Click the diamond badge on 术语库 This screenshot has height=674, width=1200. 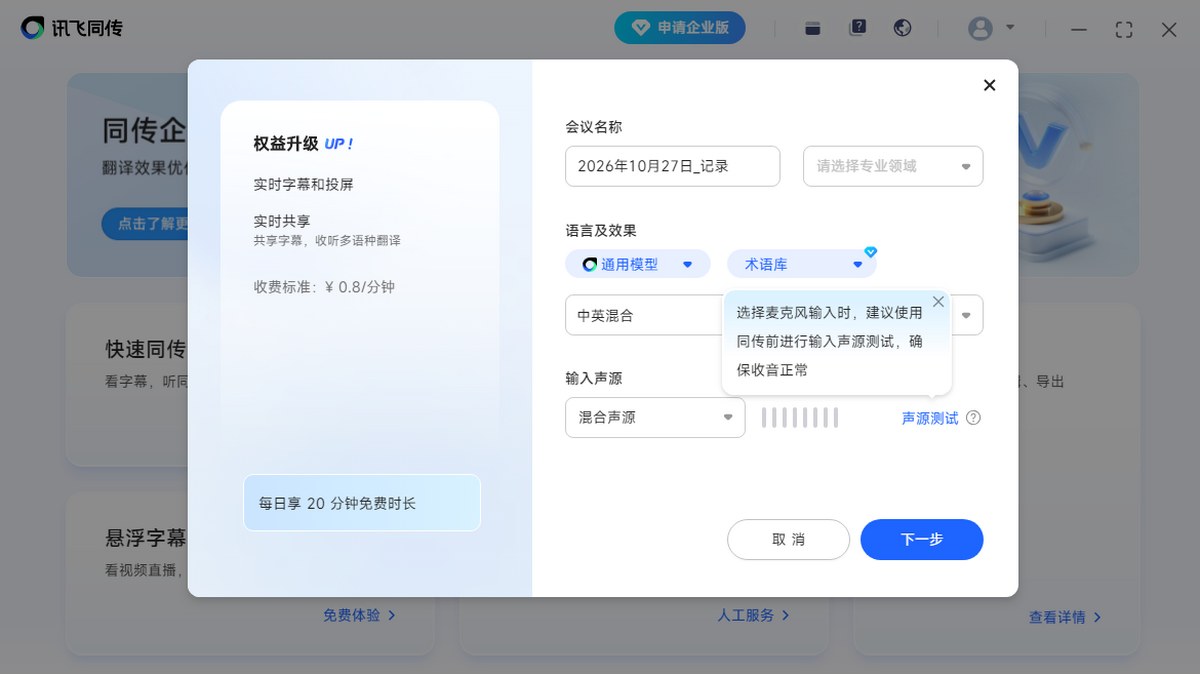coord(870,252)
